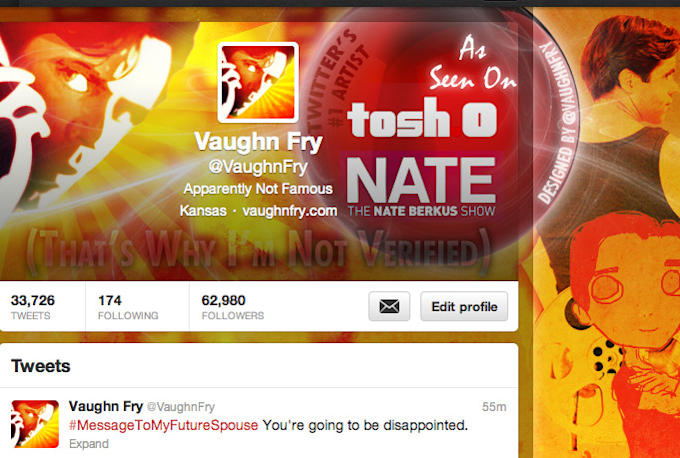Viewport: 680px width, 458px height.
Task: Click the tweet text about being disappointed
Action: (x=365, y=425)
